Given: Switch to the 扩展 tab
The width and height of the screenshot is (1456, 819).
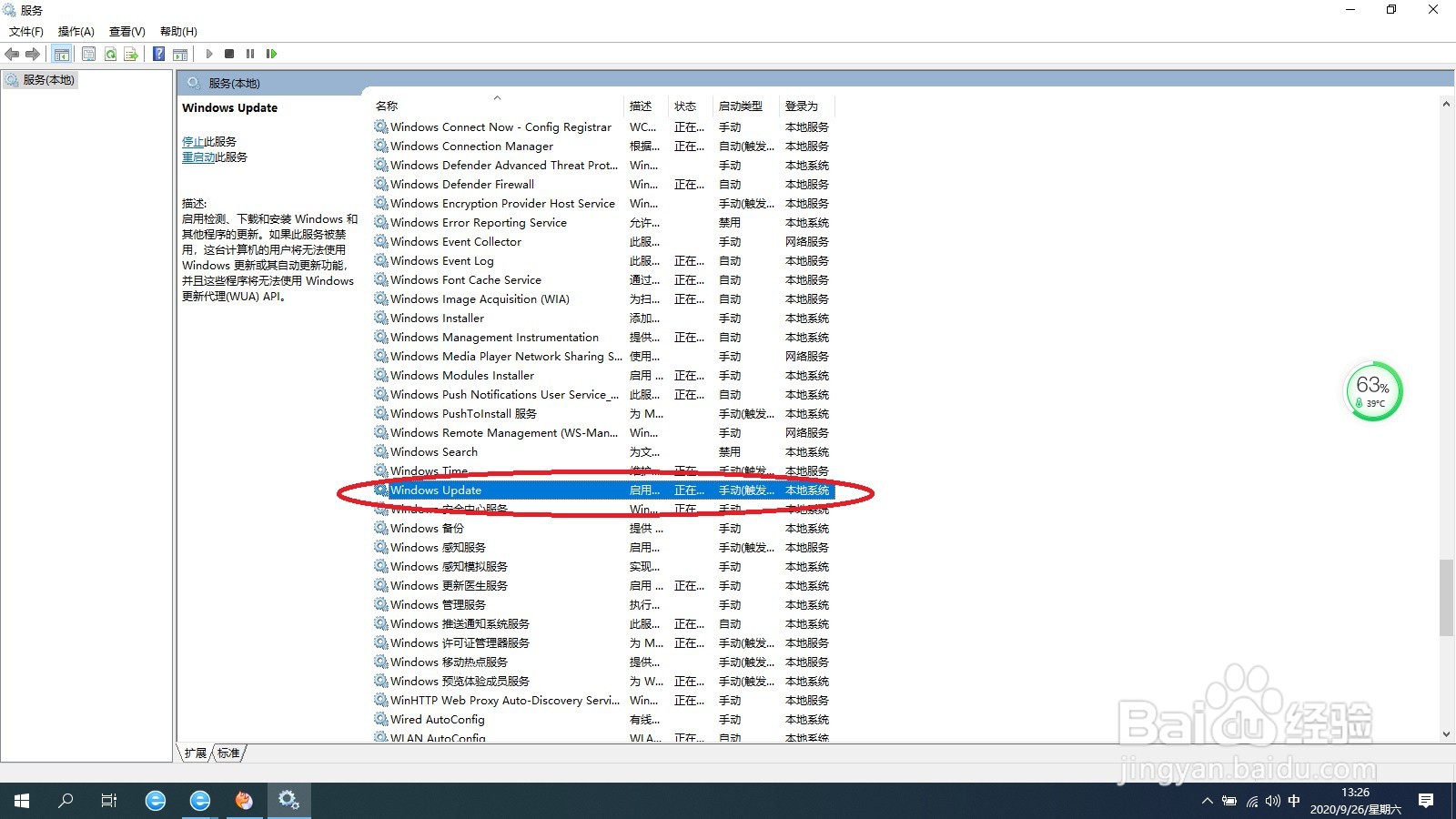Looking at the screenshot, I should point(196,753).
